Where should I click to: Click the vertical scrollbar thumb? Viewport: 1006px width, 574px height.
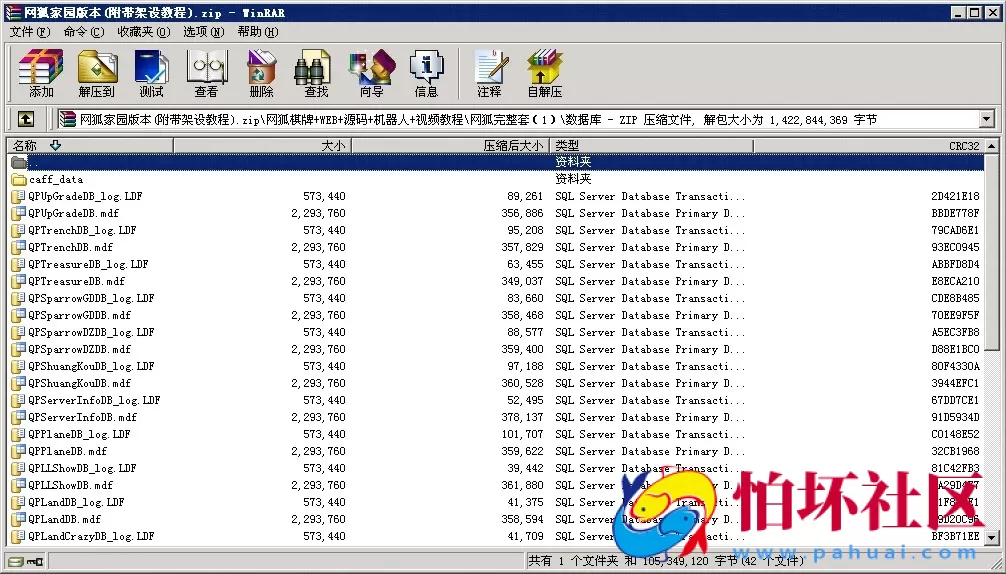pos(992,251)
